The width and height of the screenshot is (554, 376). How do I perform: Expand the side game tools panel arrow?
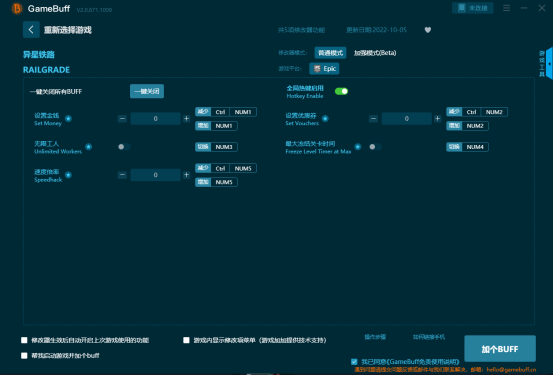click(549, 64)
